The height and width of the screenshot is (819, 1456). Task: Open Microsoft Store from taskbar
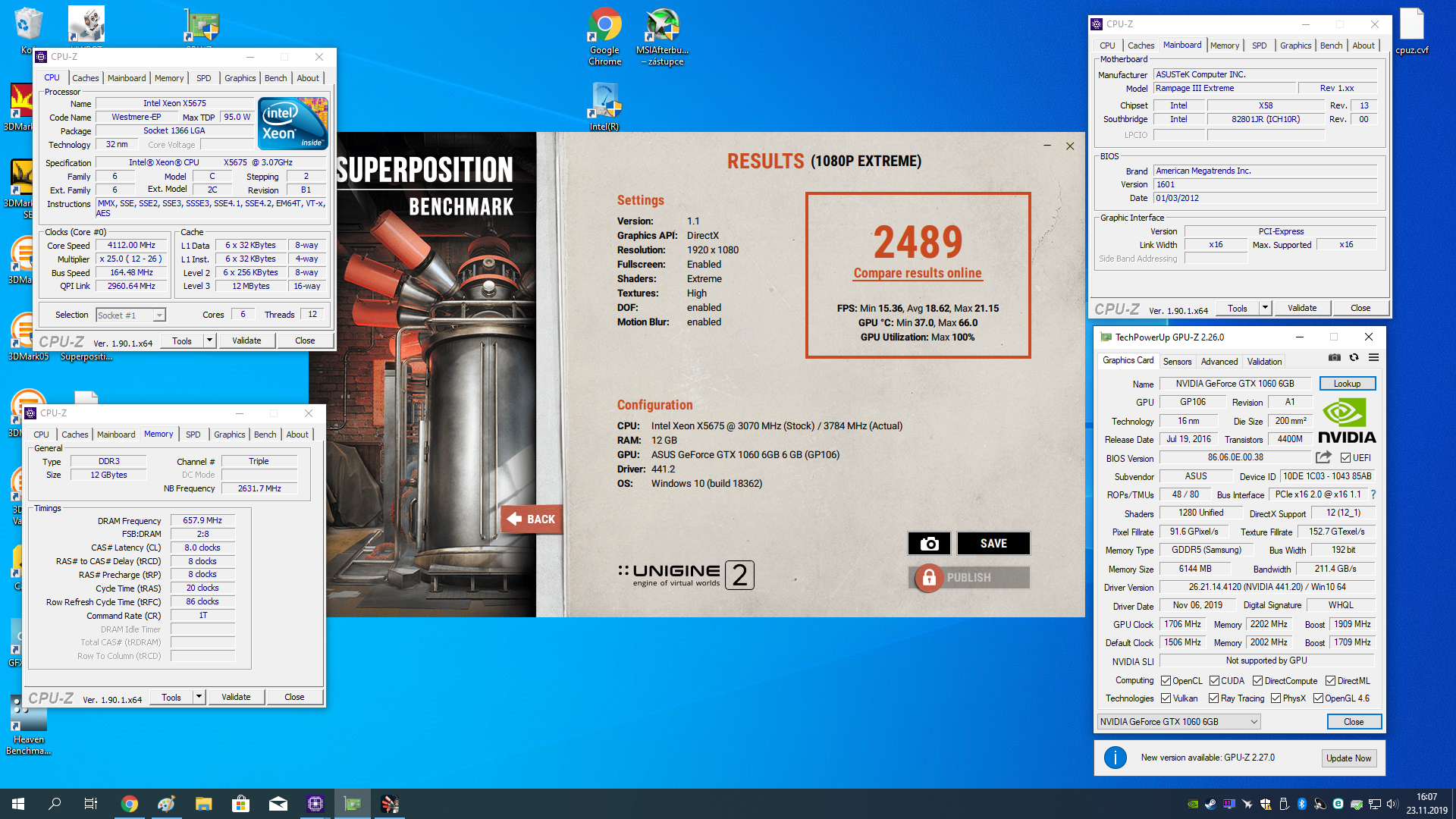[240, 804]
